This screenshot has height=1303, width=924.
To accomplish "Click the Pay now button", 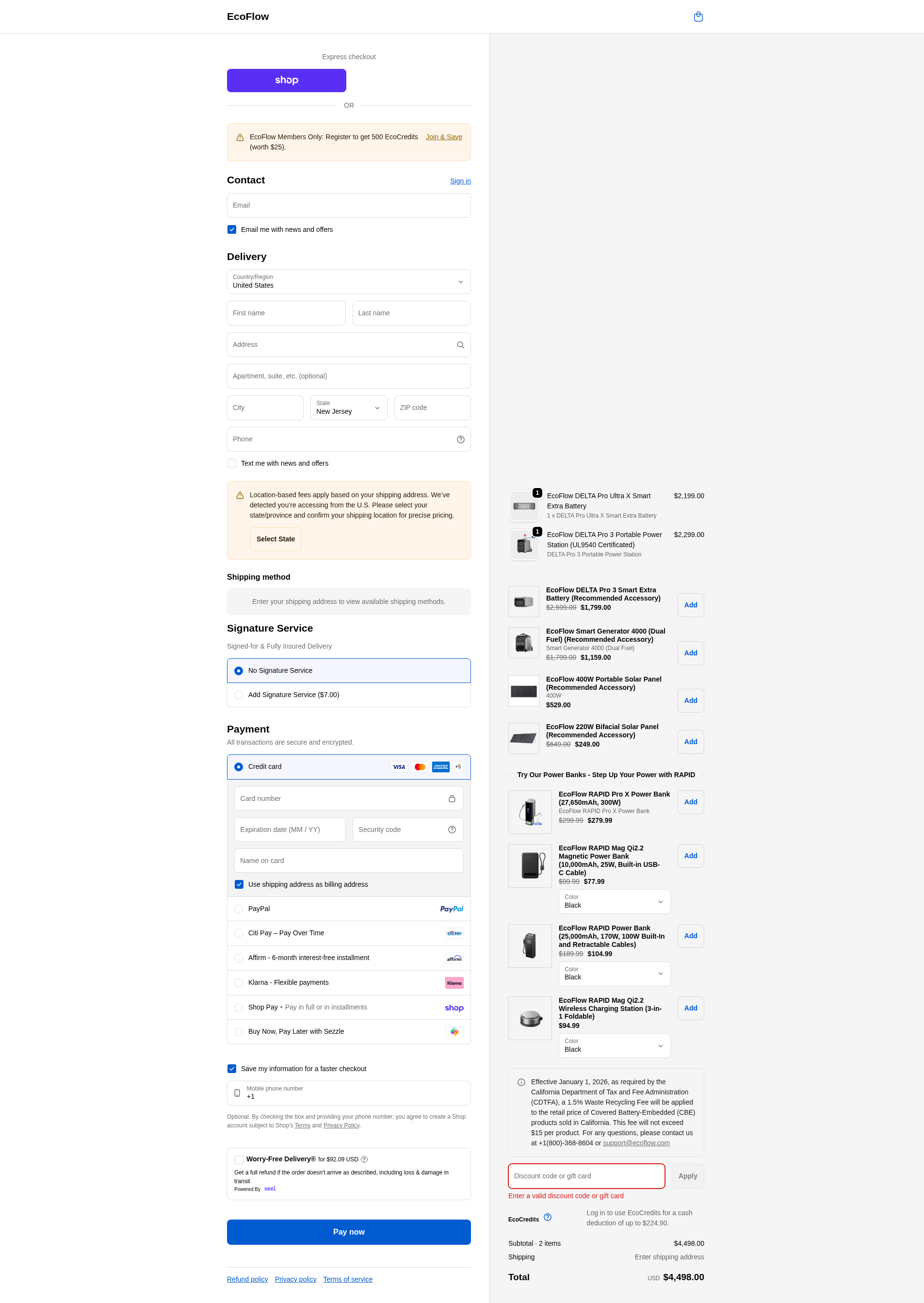I will tap(349, 1231).
